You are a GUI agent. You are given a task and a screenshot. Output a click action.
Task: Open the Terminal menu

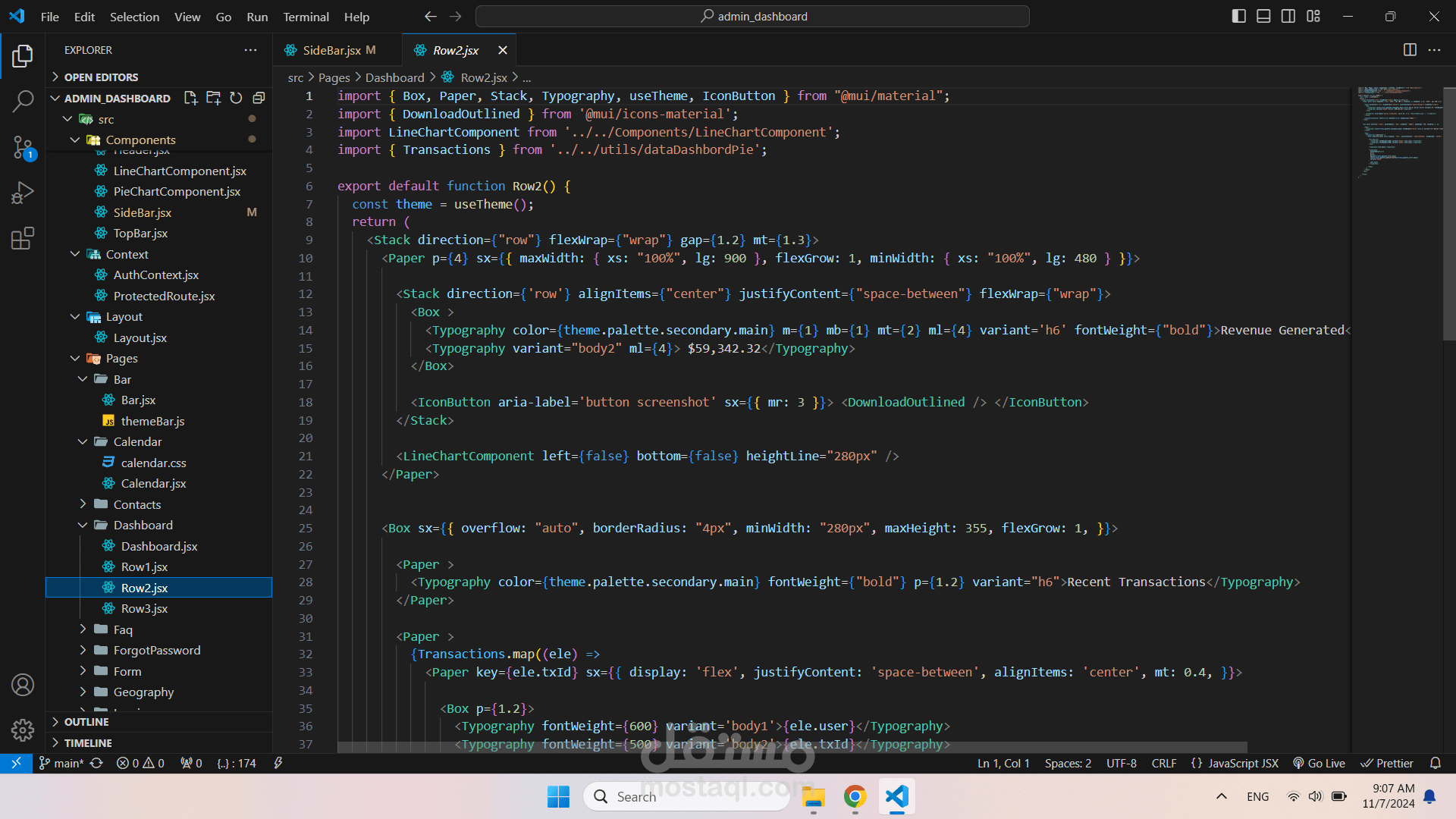pyautogui.click(x=306, y=17)
